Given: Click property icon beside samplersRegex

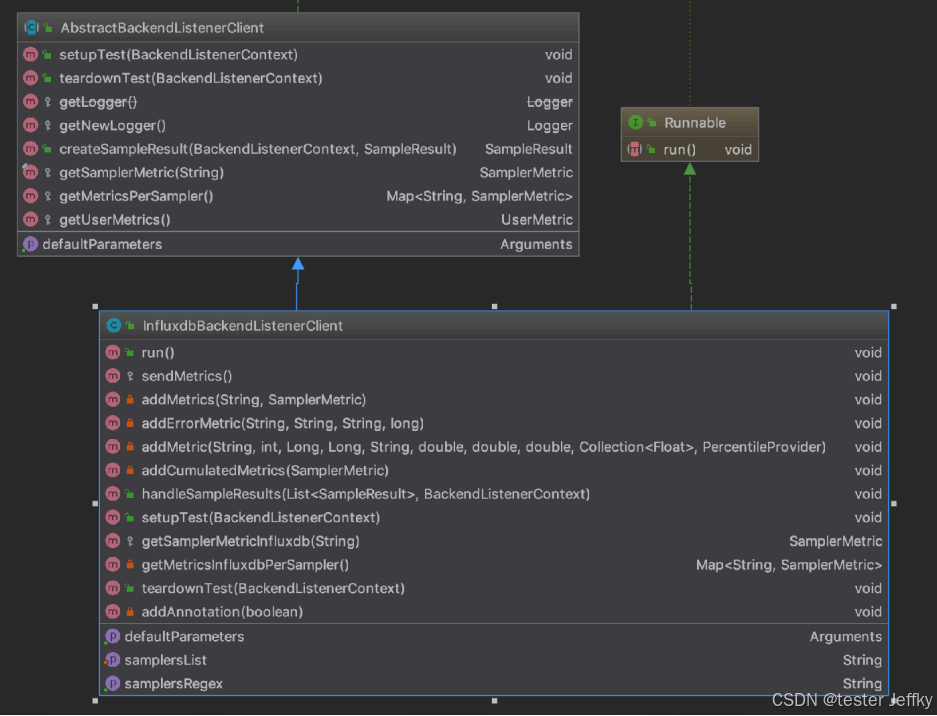Looking at the screenshot, I should point(112,684).
